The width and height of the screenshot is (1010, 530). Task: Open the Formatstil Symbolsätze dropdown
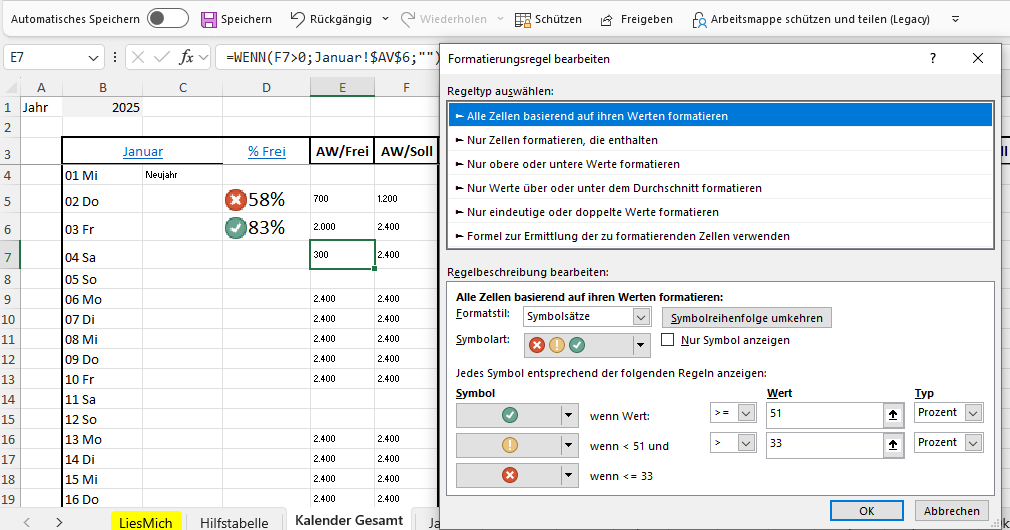[x=641, y=317]
